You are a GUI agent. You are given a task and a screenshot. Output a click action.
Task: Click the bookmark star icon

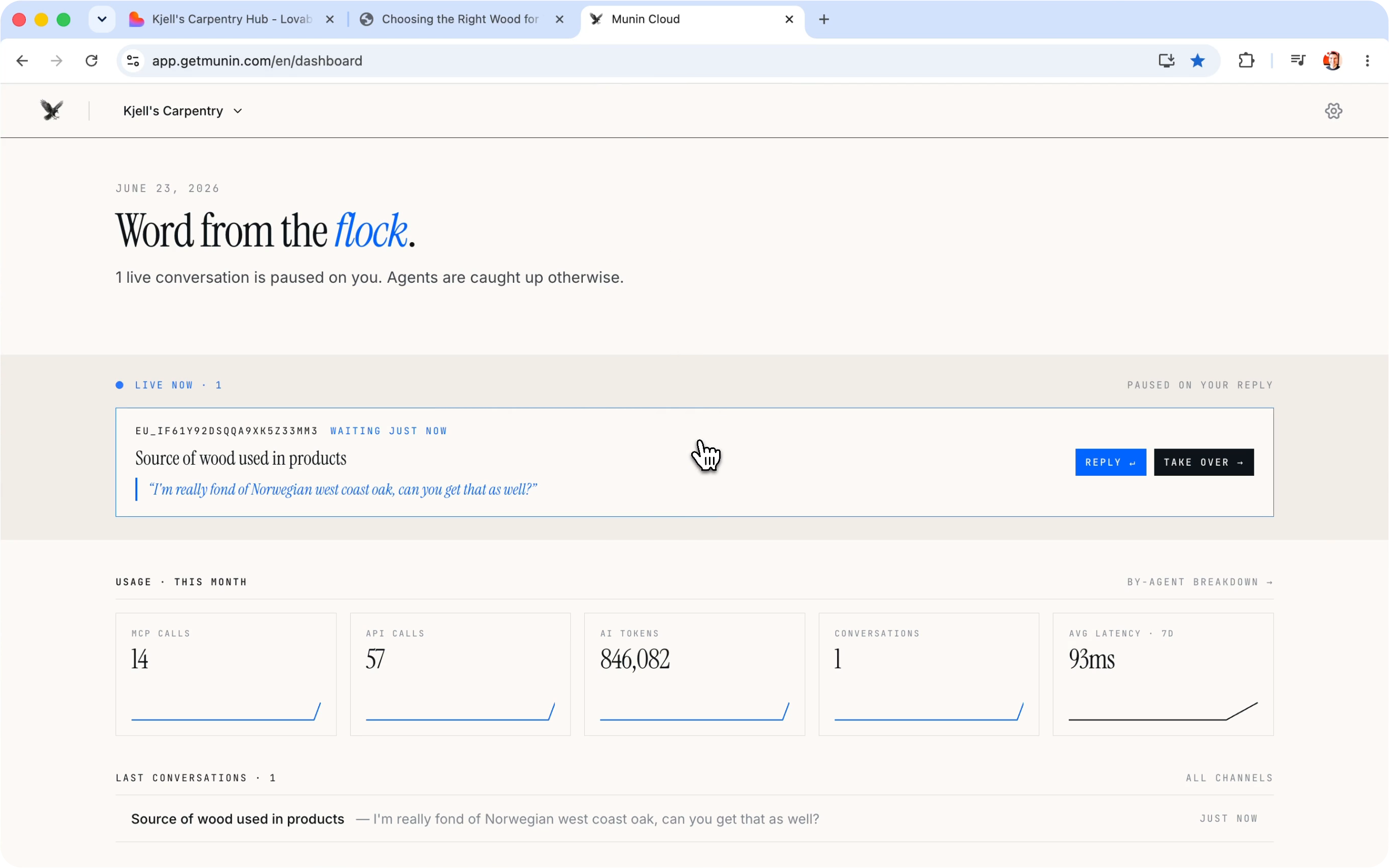pos(1197,61)
